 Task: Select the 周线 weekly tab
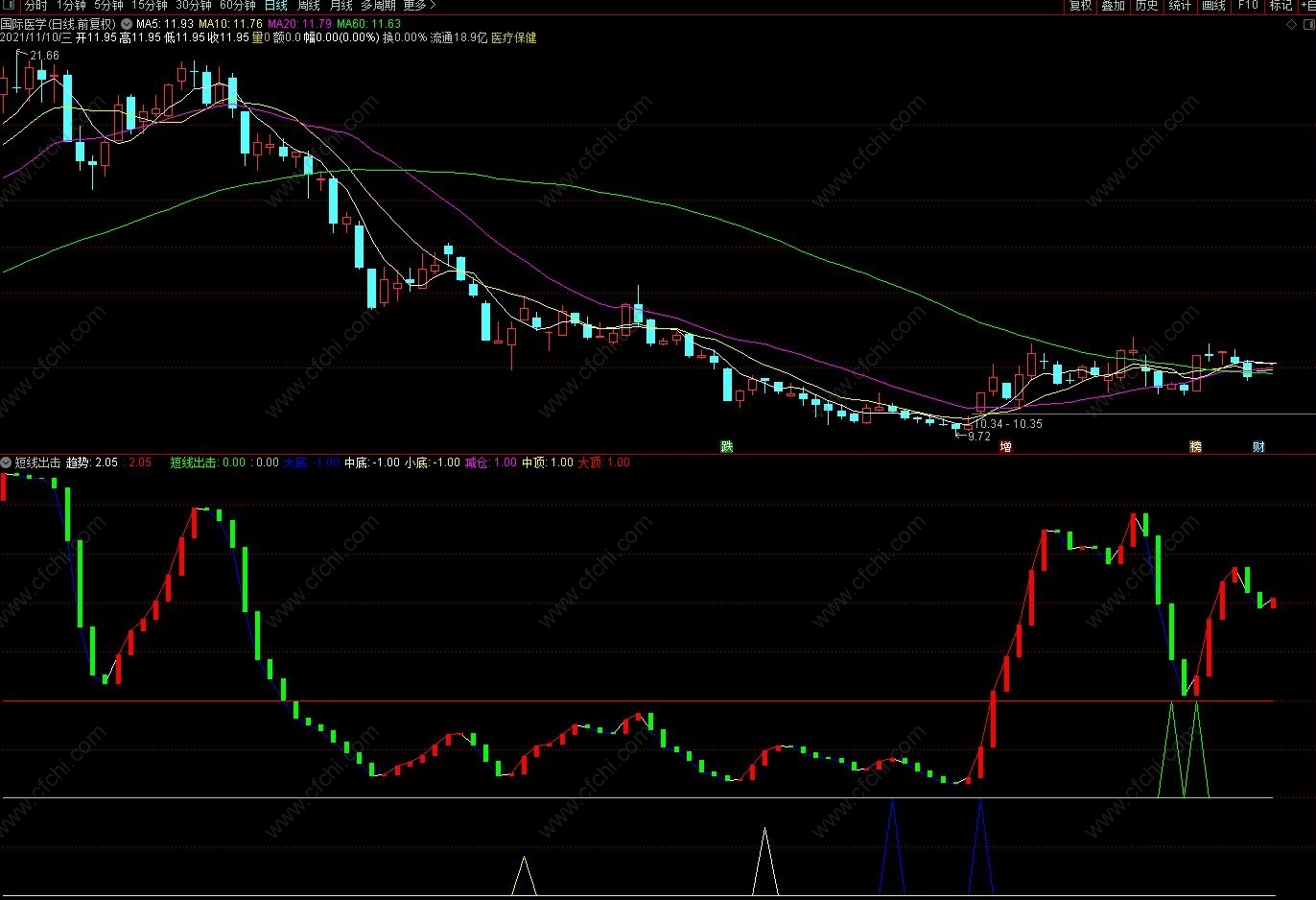pyautogui.click(x=308, y=6)
